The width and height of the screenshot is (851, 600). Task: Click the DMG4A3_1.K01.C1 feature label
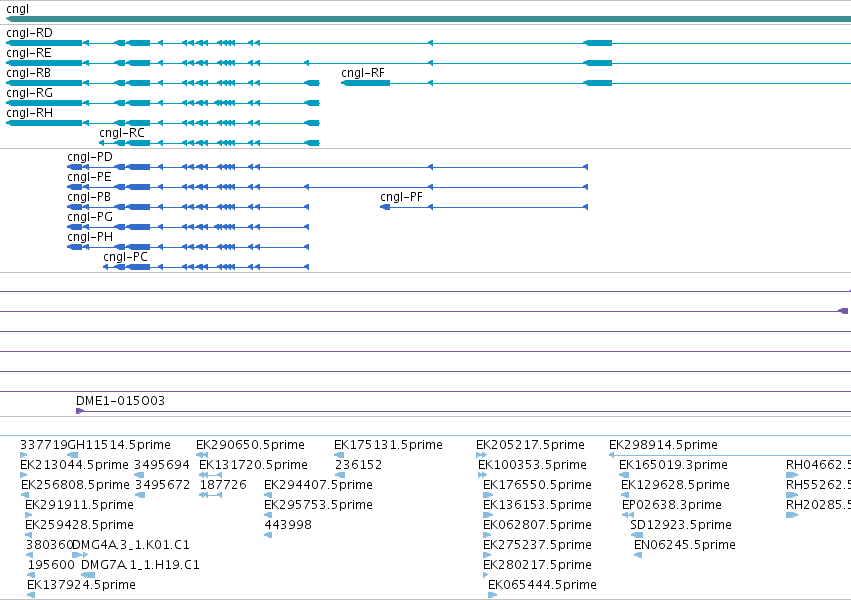tap(131, 545)
